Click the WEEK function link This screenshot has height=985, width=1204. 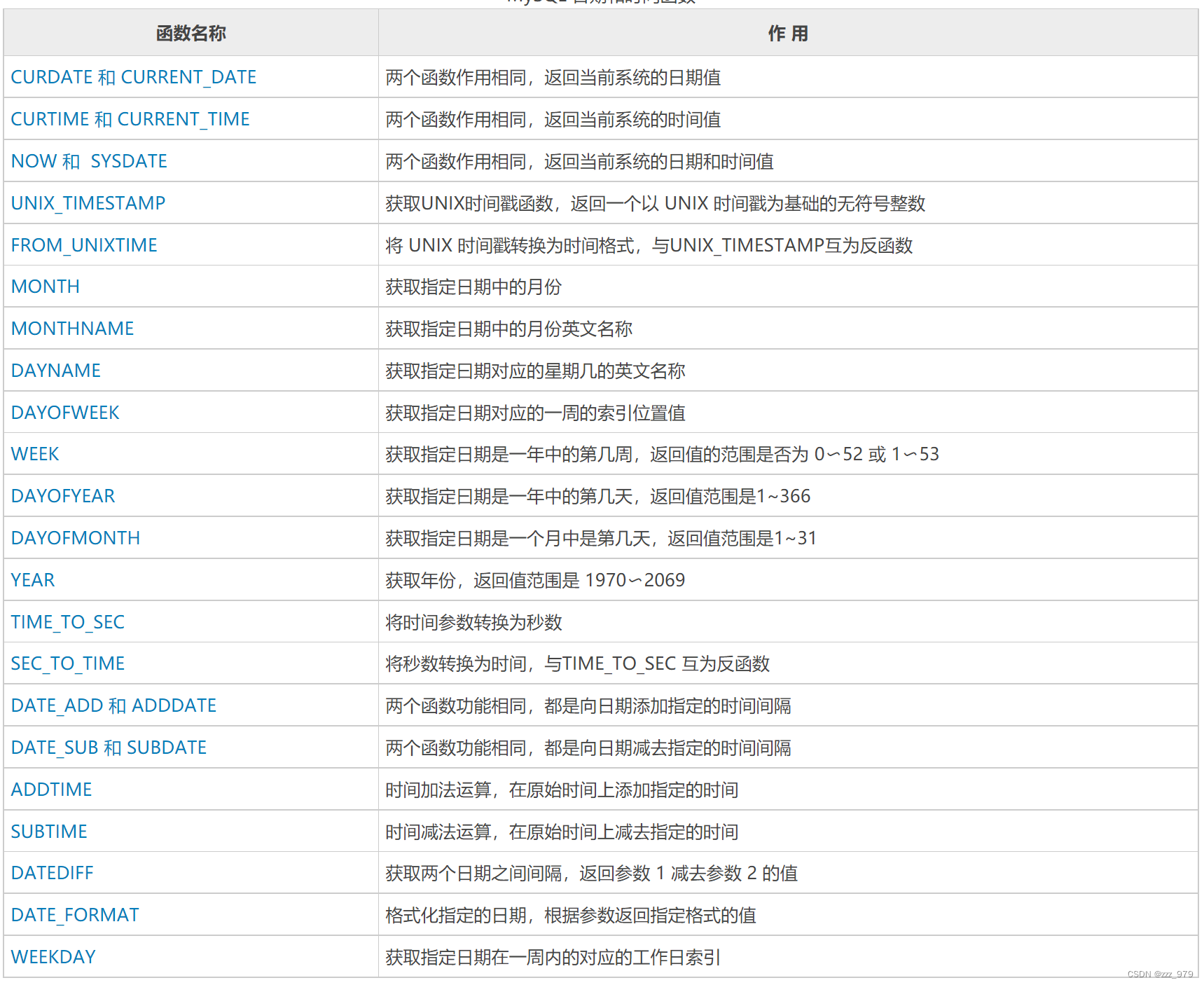coord(35,454)
